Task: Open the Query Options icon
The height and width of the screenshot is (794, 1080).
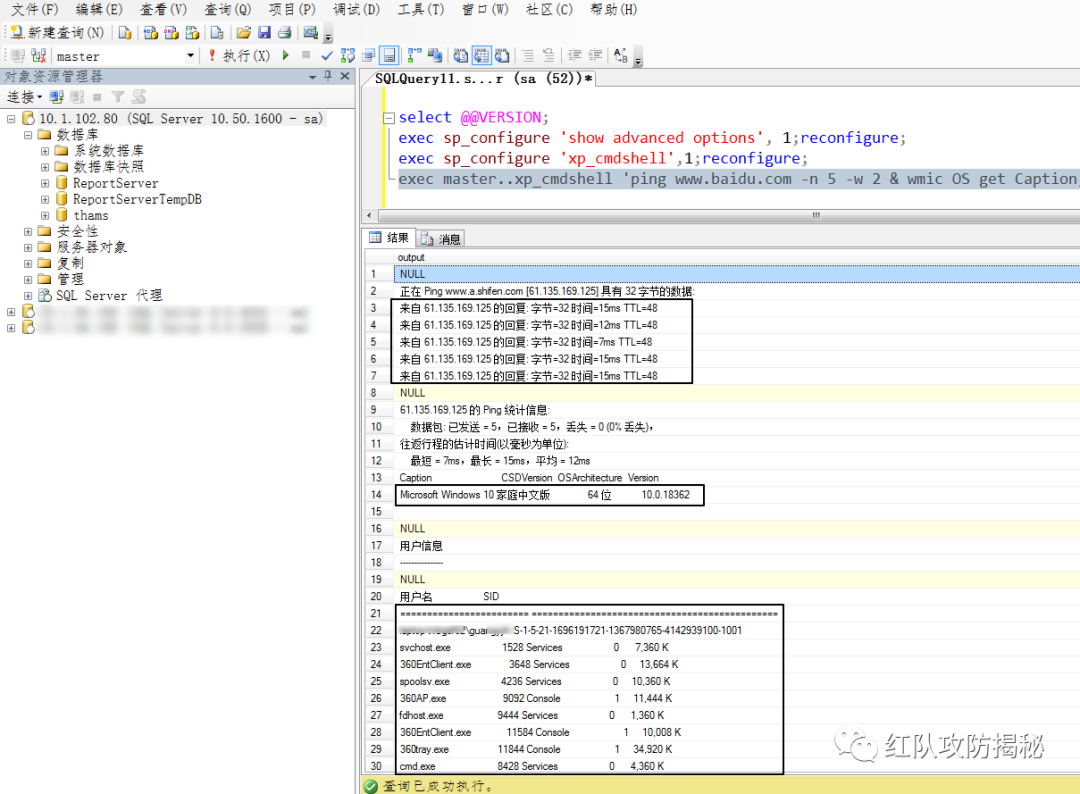Action: [368, 56]
